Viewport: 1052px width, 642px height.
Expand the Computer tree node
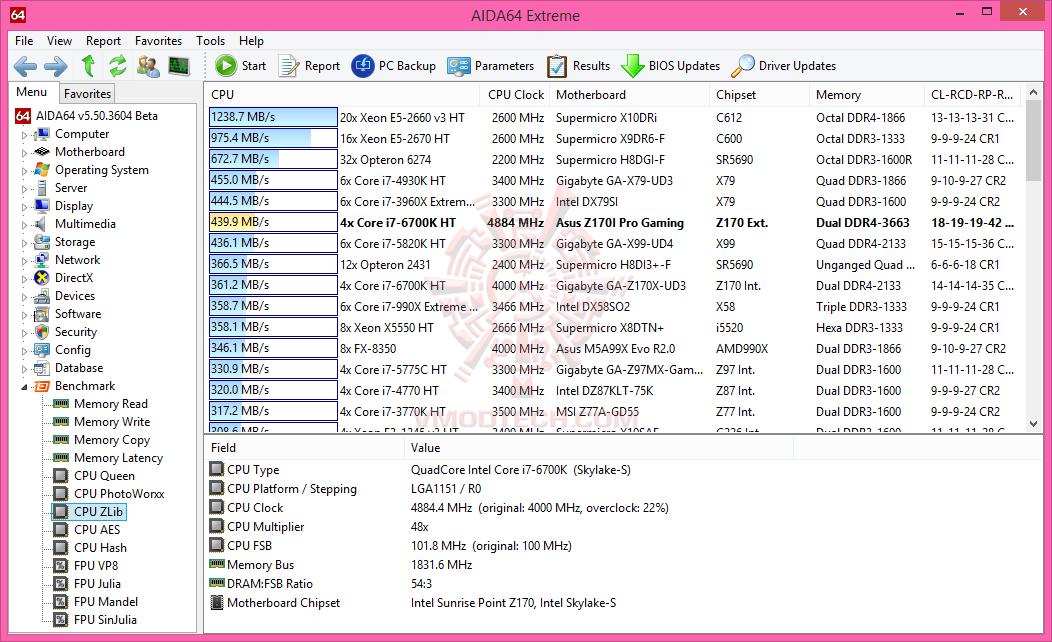(25, 135)
